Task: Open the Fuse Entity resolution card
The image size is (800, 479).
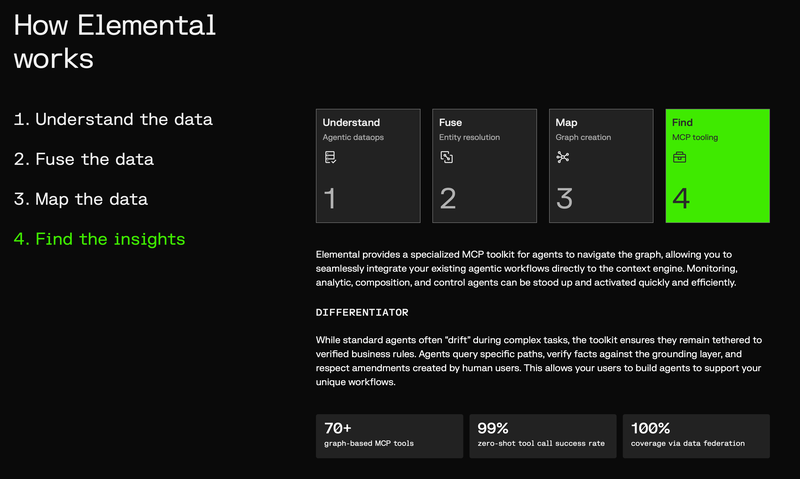Action: tap(485, 166)
